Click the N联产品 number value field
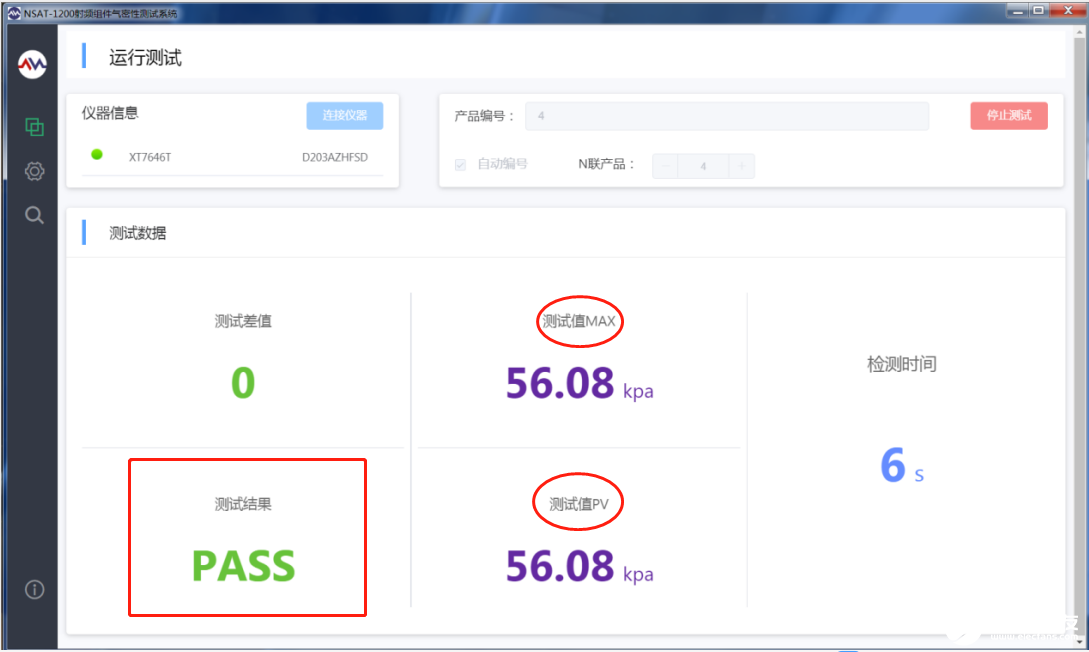Image resolution: width=1089 pixels, height=652 pixels. (703, 166)
